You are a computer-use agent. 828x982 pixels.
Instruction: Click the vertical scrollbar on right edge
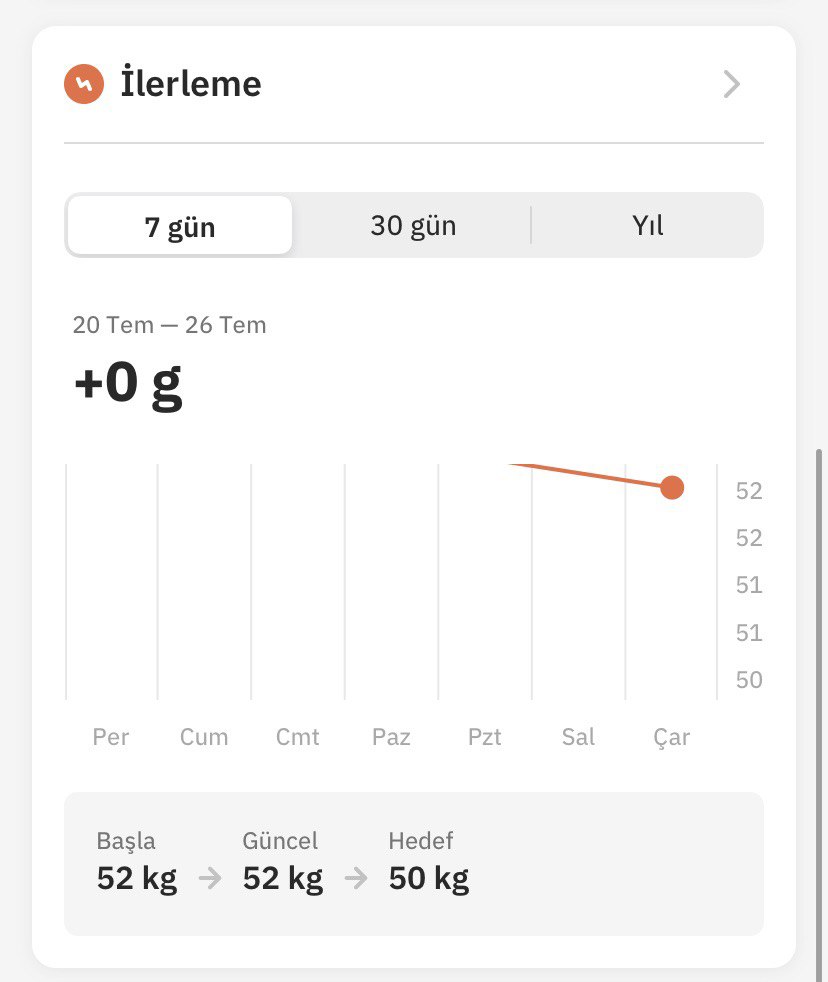click(x=818, y=714)
